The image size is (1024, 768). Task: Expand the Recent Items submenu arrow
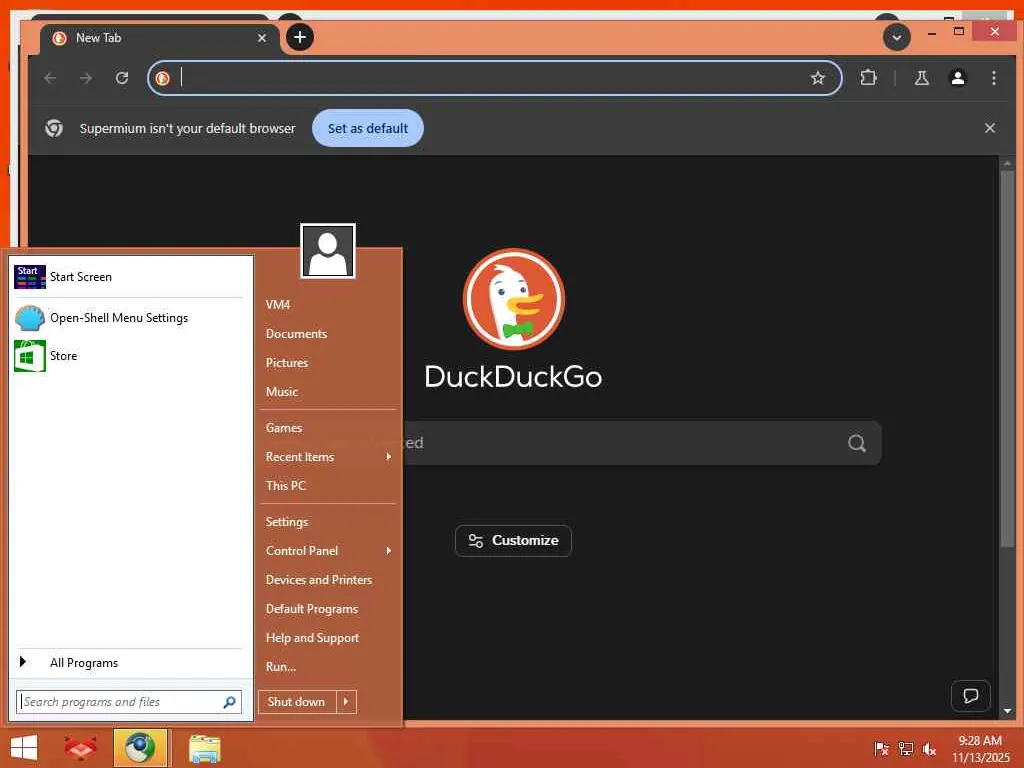(389, 456)
